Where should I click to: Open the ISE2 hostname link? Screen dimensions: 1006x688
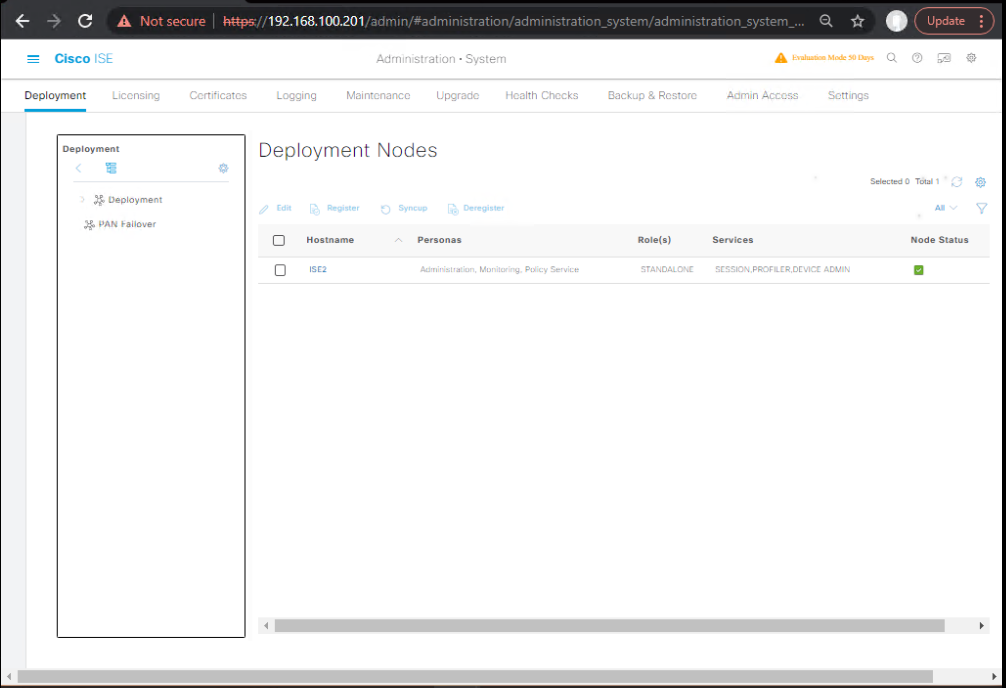click(x=318, y=270)
